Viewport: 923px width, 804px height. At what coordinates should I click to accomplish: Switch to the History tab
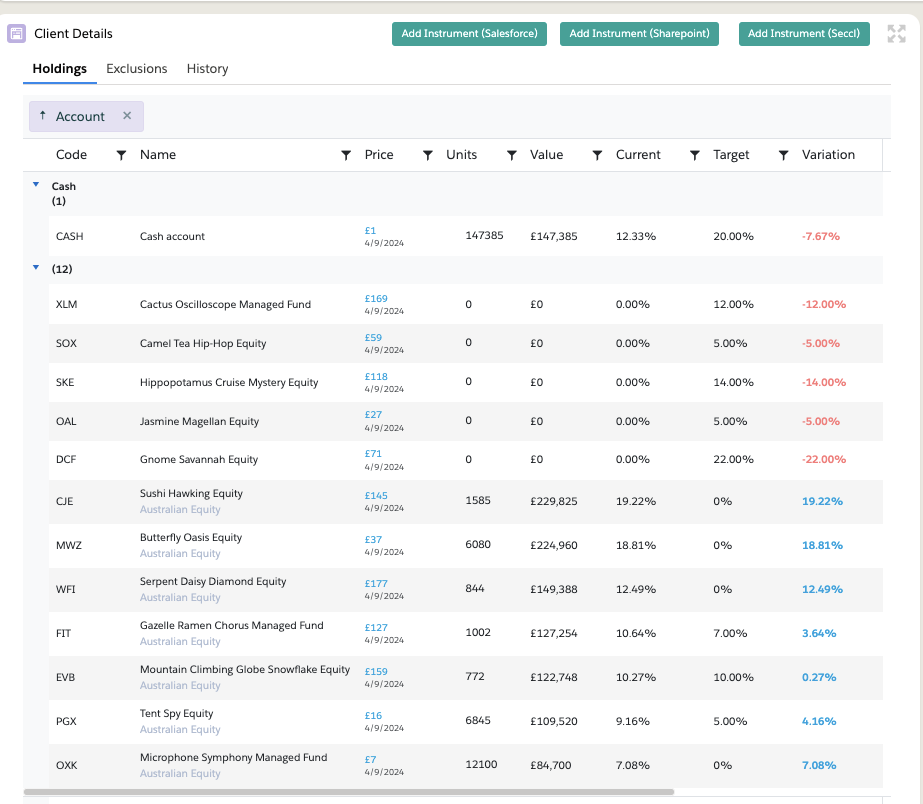click(x=207, y=69)
